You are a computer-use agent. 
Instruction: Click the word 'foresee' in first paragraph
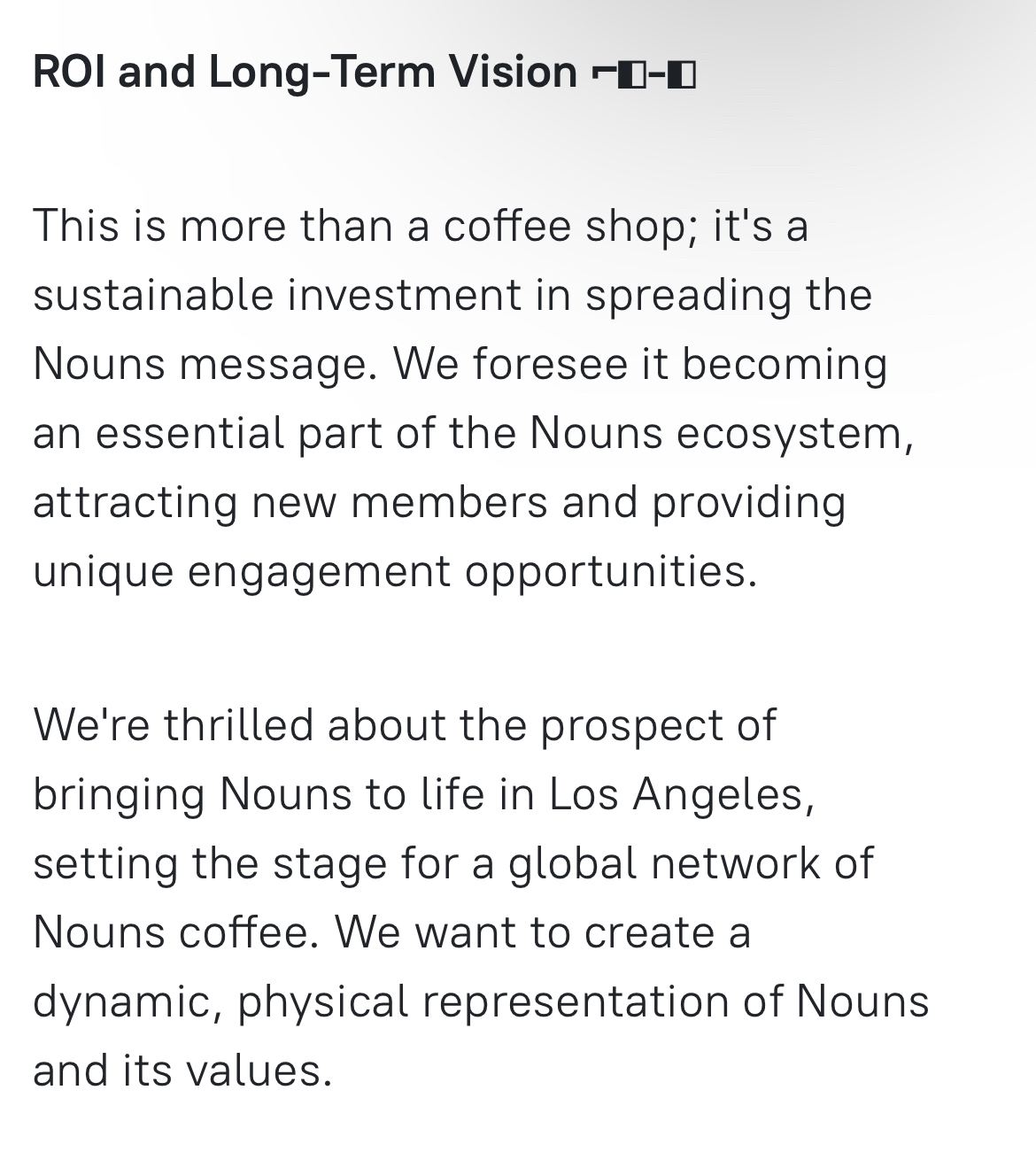click(x=550, y=364)
